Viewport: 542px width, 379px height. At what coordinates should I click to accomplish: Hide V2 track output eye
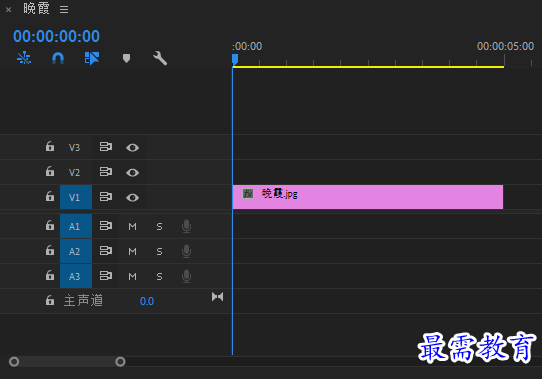pyautogui.click(x=132, y=173)
